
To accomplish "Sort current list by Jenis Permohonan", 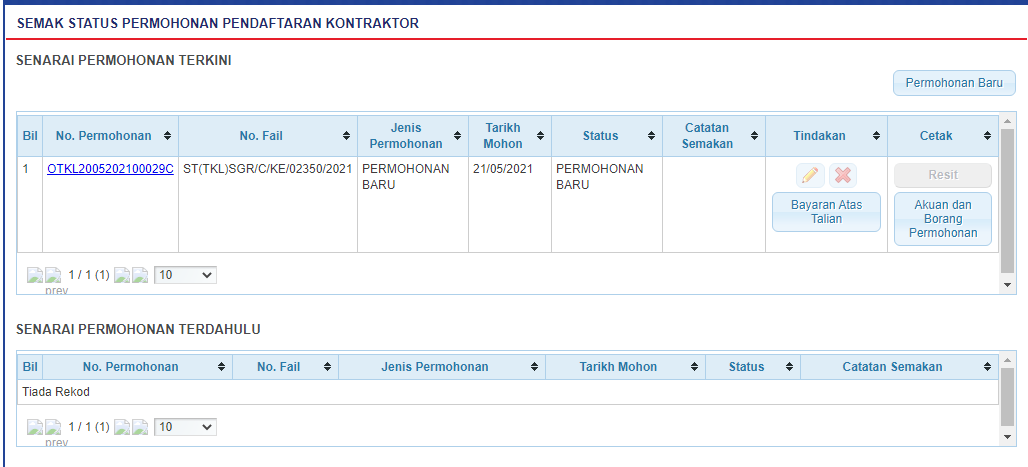I will coord(412,136).
